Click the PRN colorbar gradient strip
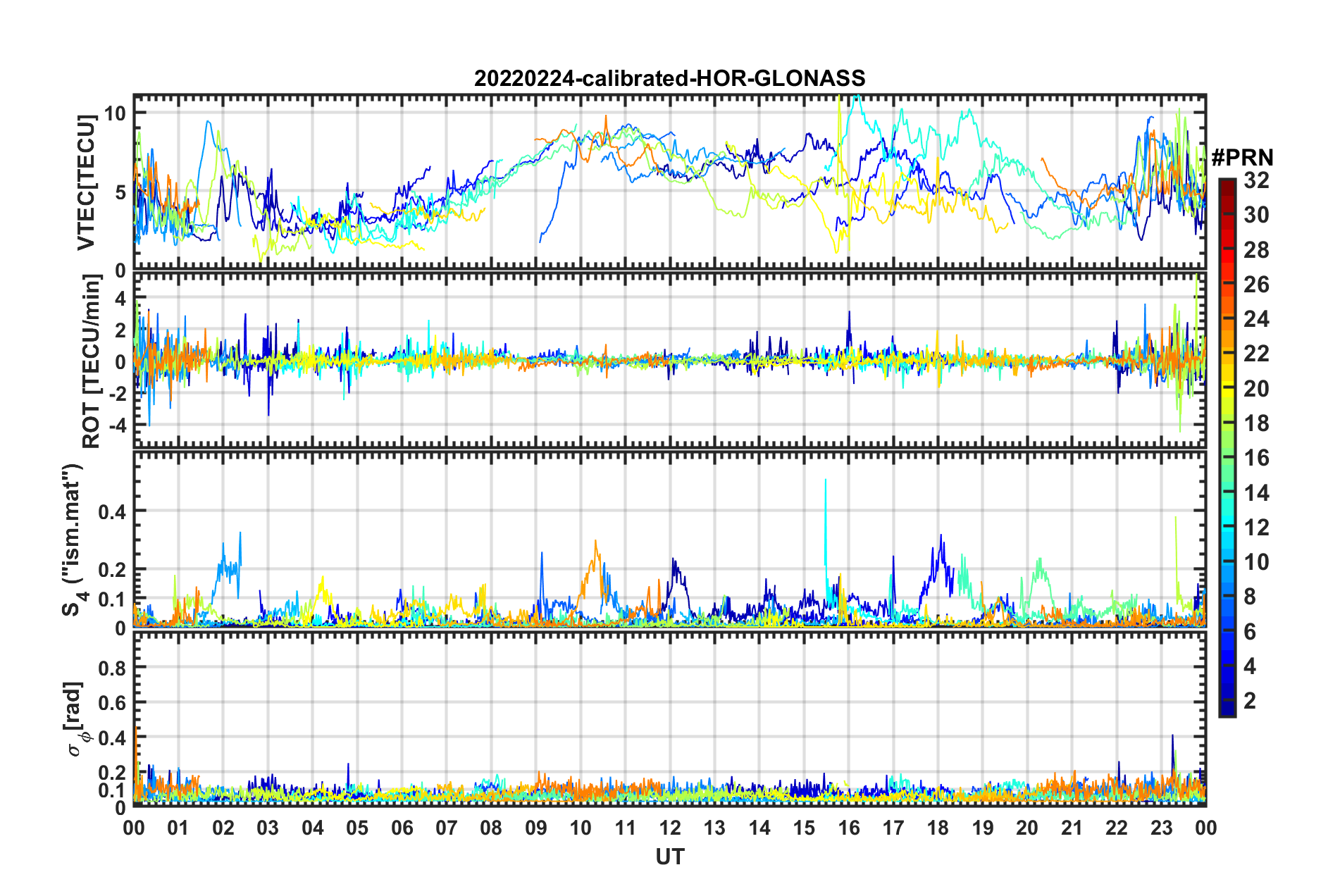Image resolution: width=1340 pixels, height=896 pixels. coord(1227,447)
